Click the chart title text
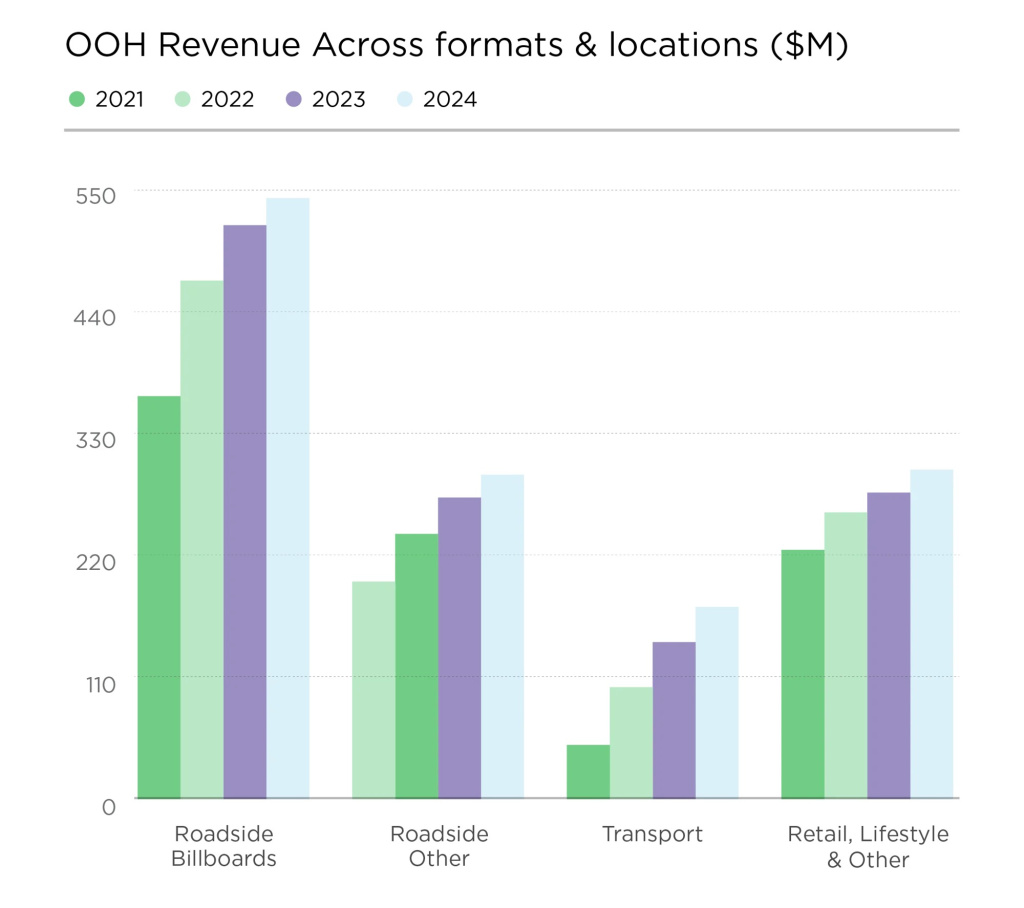The width and height of the screenshot is (1024, 908). click(455, 45)
